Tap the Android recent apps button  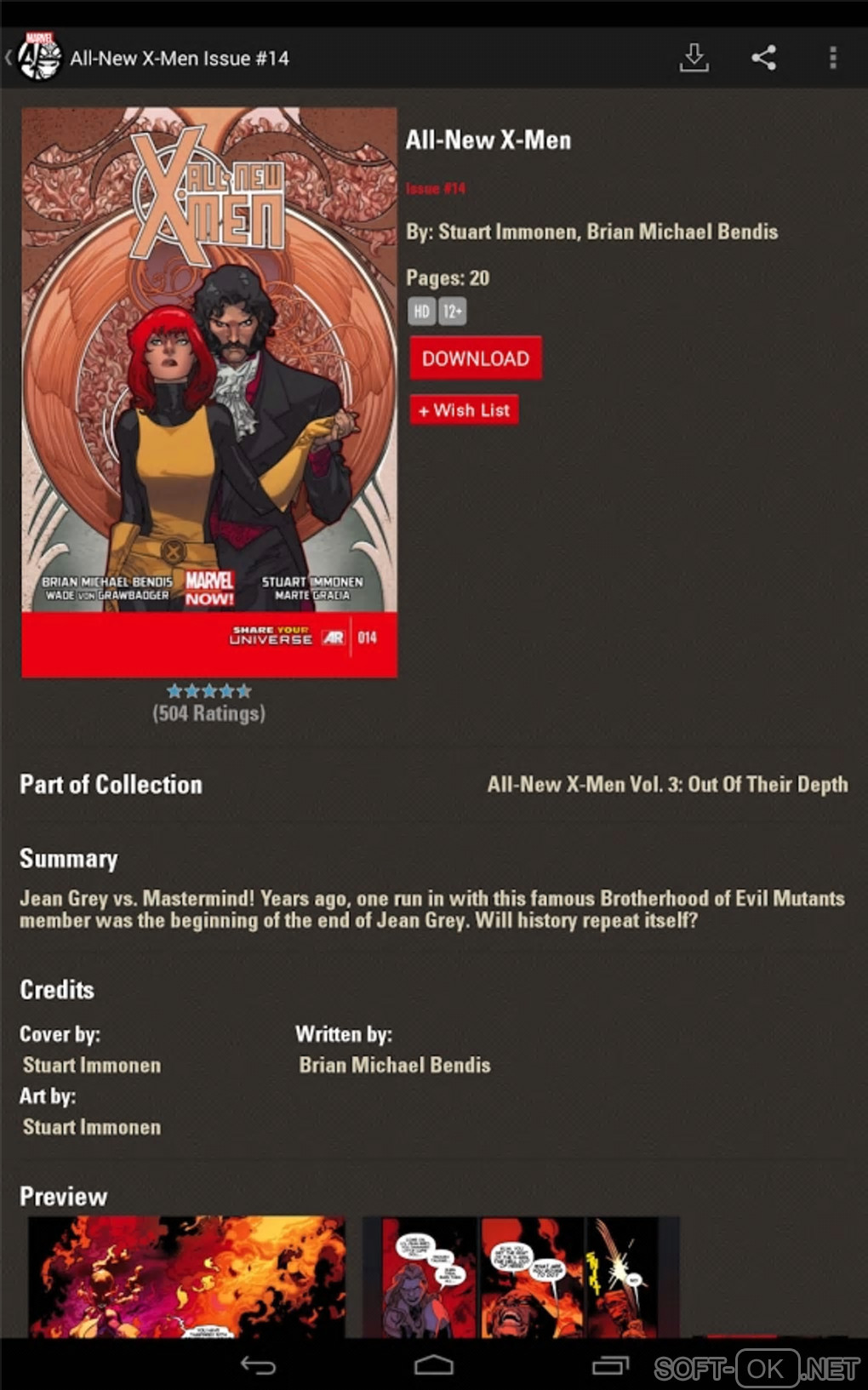pyautogui.click(x=610, y=1365)
